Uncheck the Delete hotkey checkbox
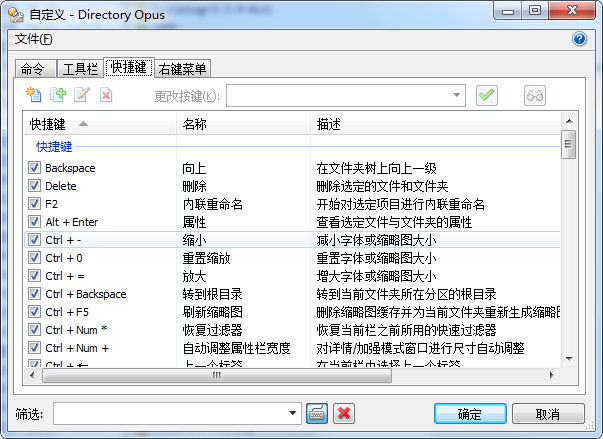The width and height of the screenshot is (603, 439). (34, 185)
